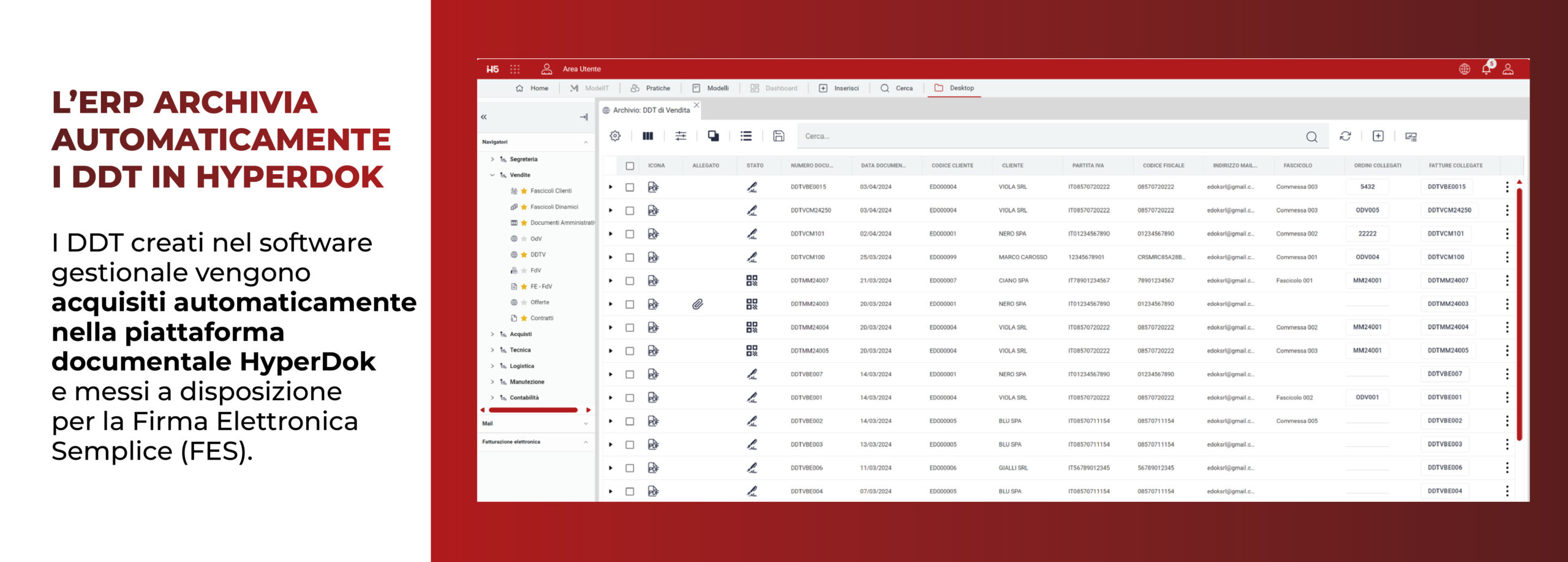Click signature status icon for DDTVCM101

tap(752, 234)
